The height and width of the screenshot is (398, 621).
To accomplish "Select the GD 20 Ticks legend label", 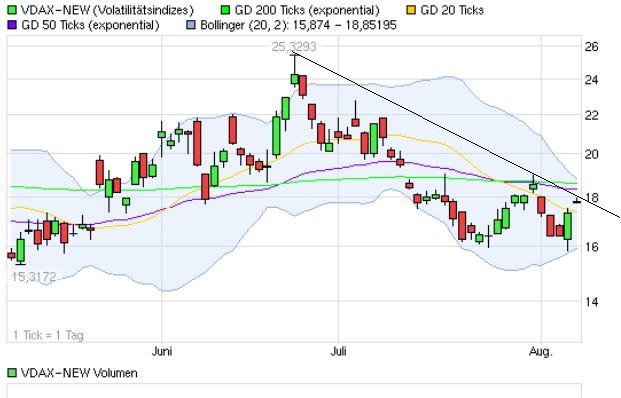I will (x=452, y=10).
